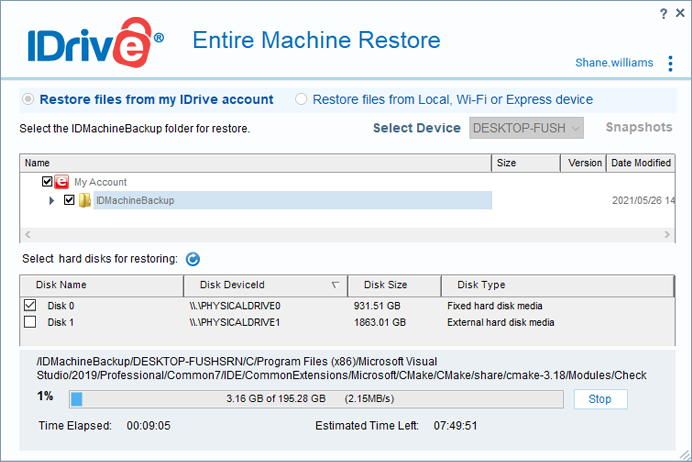Viewport: 692px width, 462px height.
Task: Click the \\.\PHYSICALDRIVE0 device id
Action: coord(235,306)
